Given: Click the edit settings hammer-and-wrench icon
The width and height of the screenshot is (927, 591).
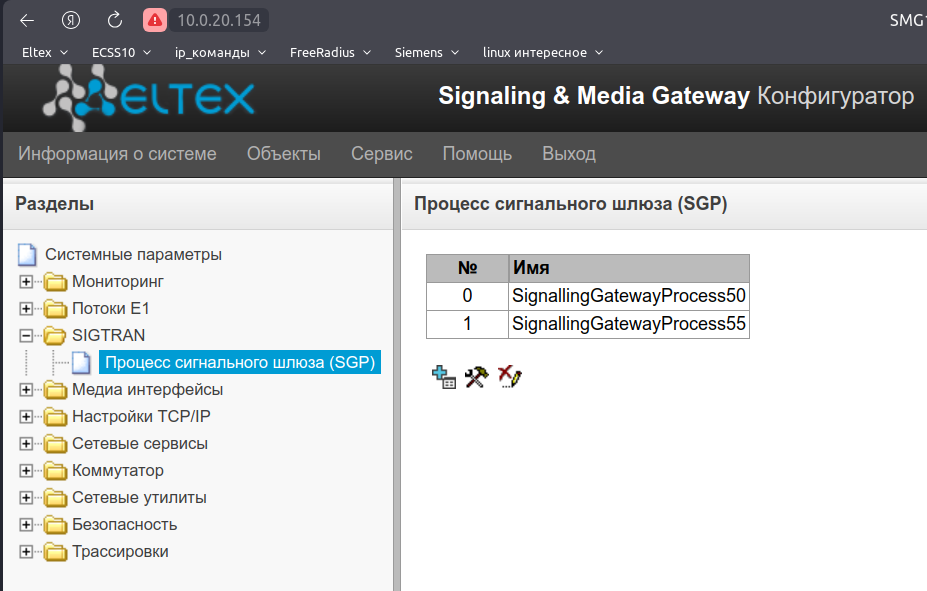Looking at the screenshot, I should point(476,377).
